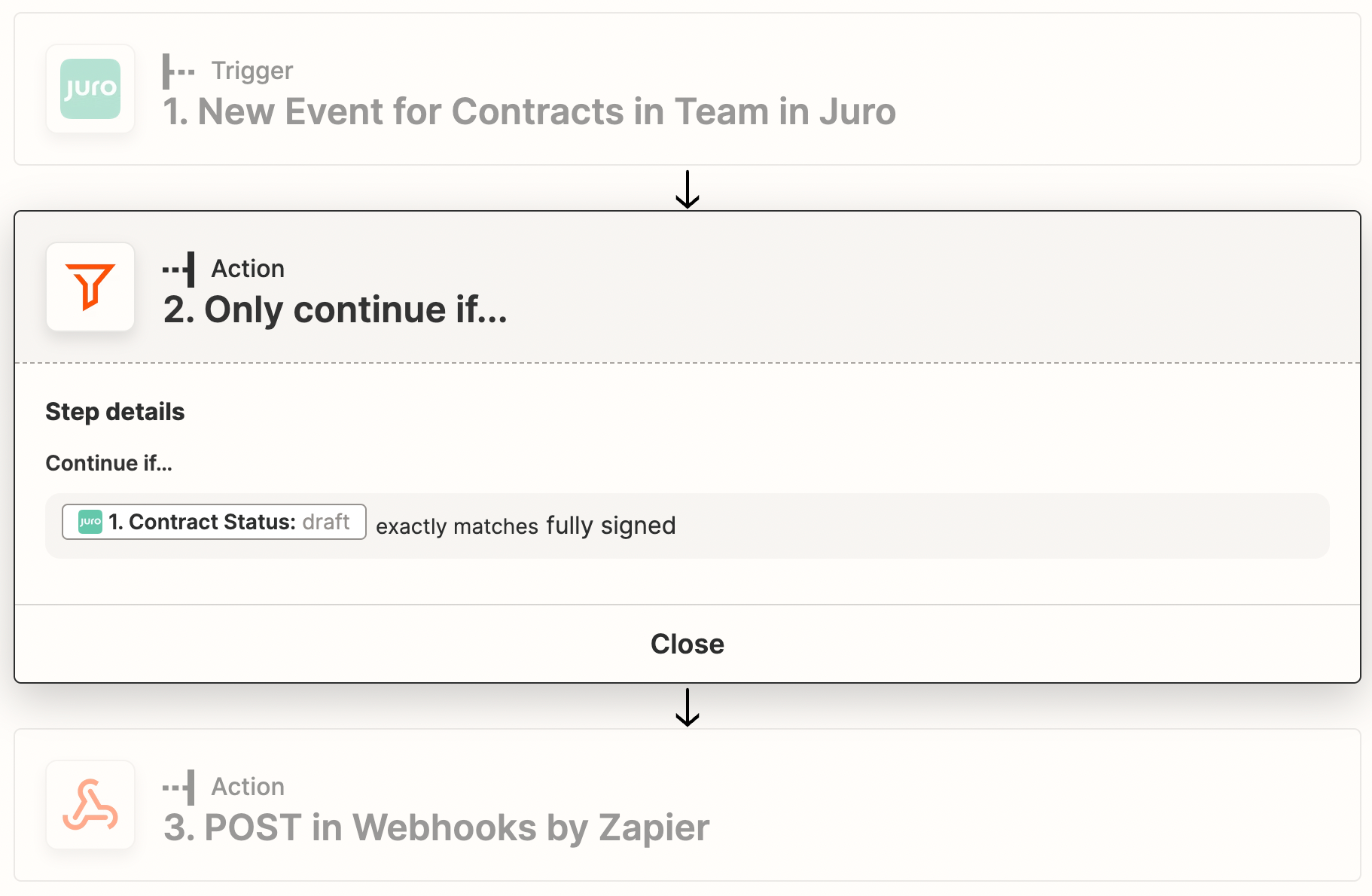Viewport: 1372px width, 896px height.
Task: Click the arrow between filter and webhook steps
Action: pyautogui.click(x=688, y=707)
